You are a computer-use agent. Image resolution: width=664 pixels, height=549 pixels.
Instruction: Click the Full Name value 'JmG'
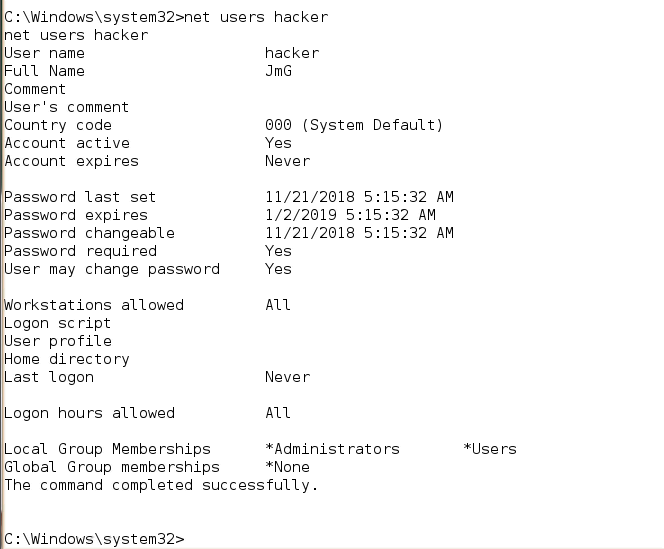pyautogui.click(x=278, y=71)
